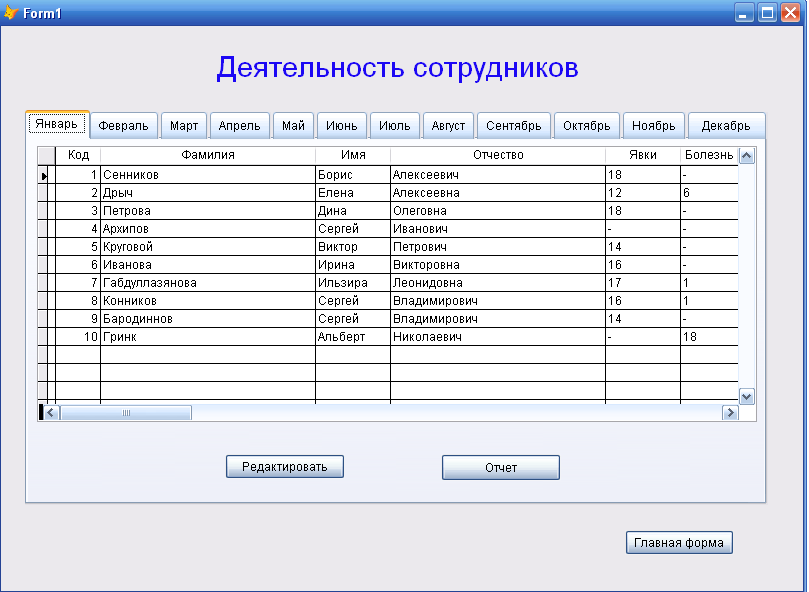Click the Явки column header

click(643, 155)
